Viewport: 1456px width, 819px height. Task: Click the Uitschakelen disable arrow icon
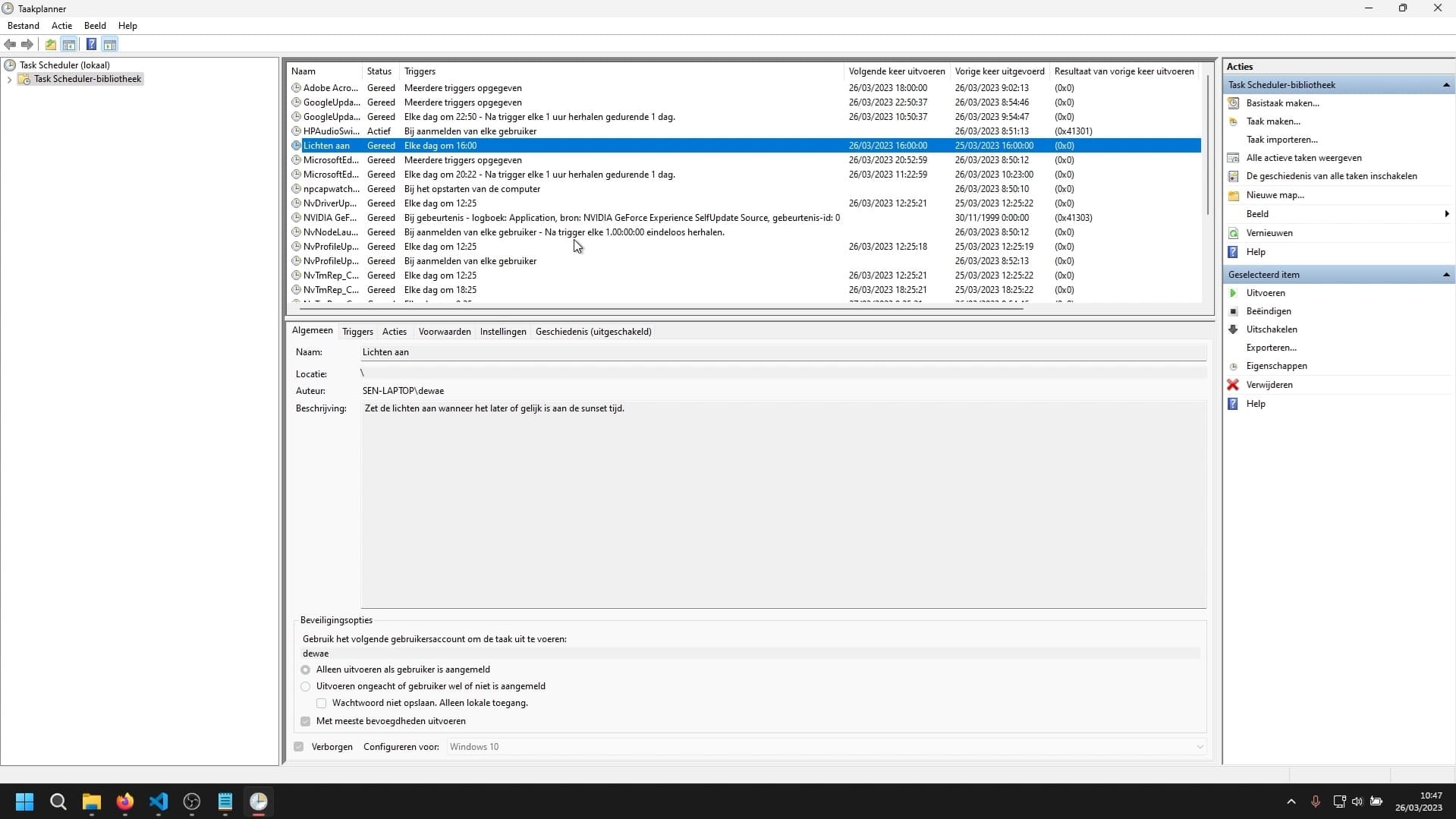tap(1233, 329)
